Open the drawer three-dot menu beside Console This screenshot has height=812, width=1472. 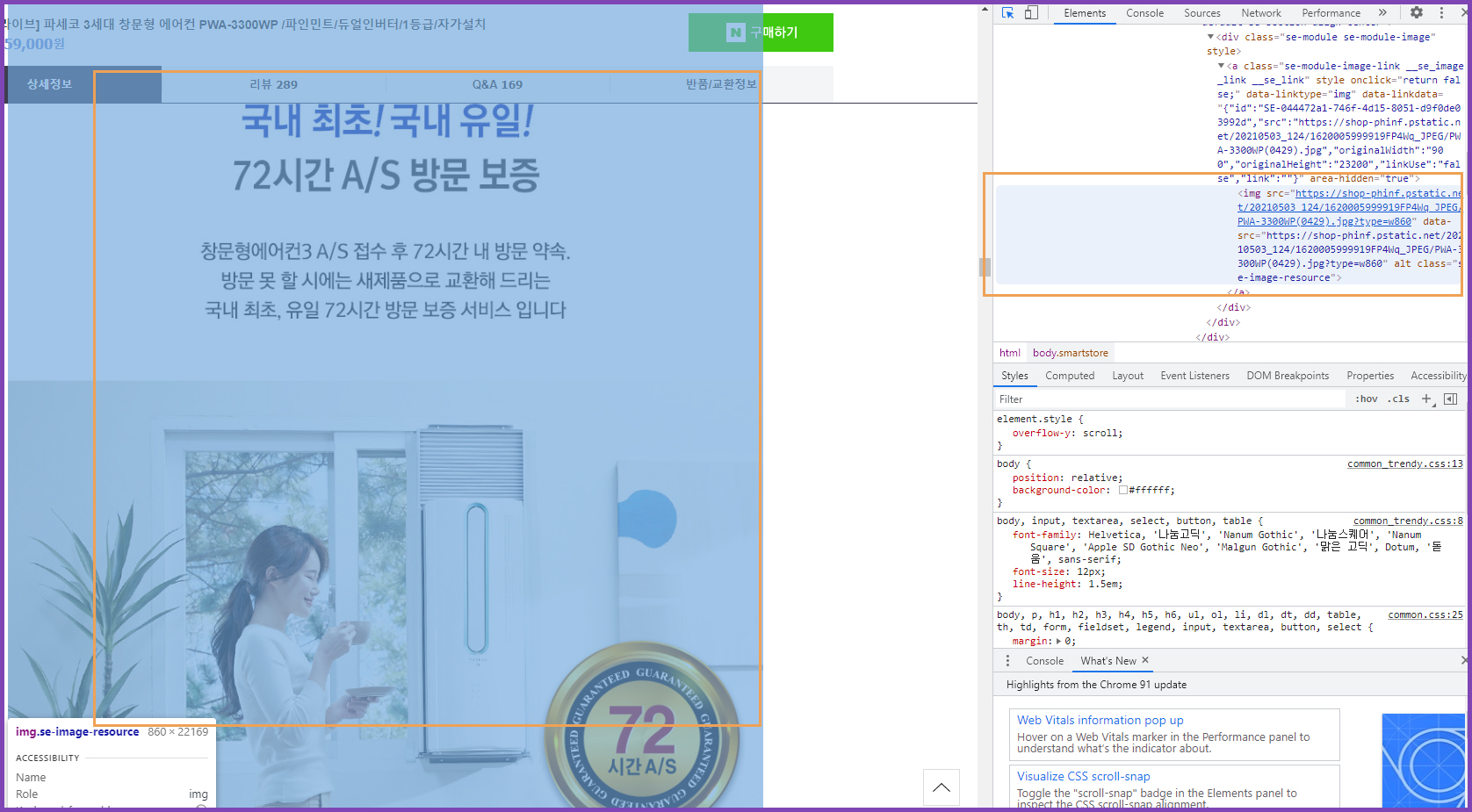click(1007, 661)
